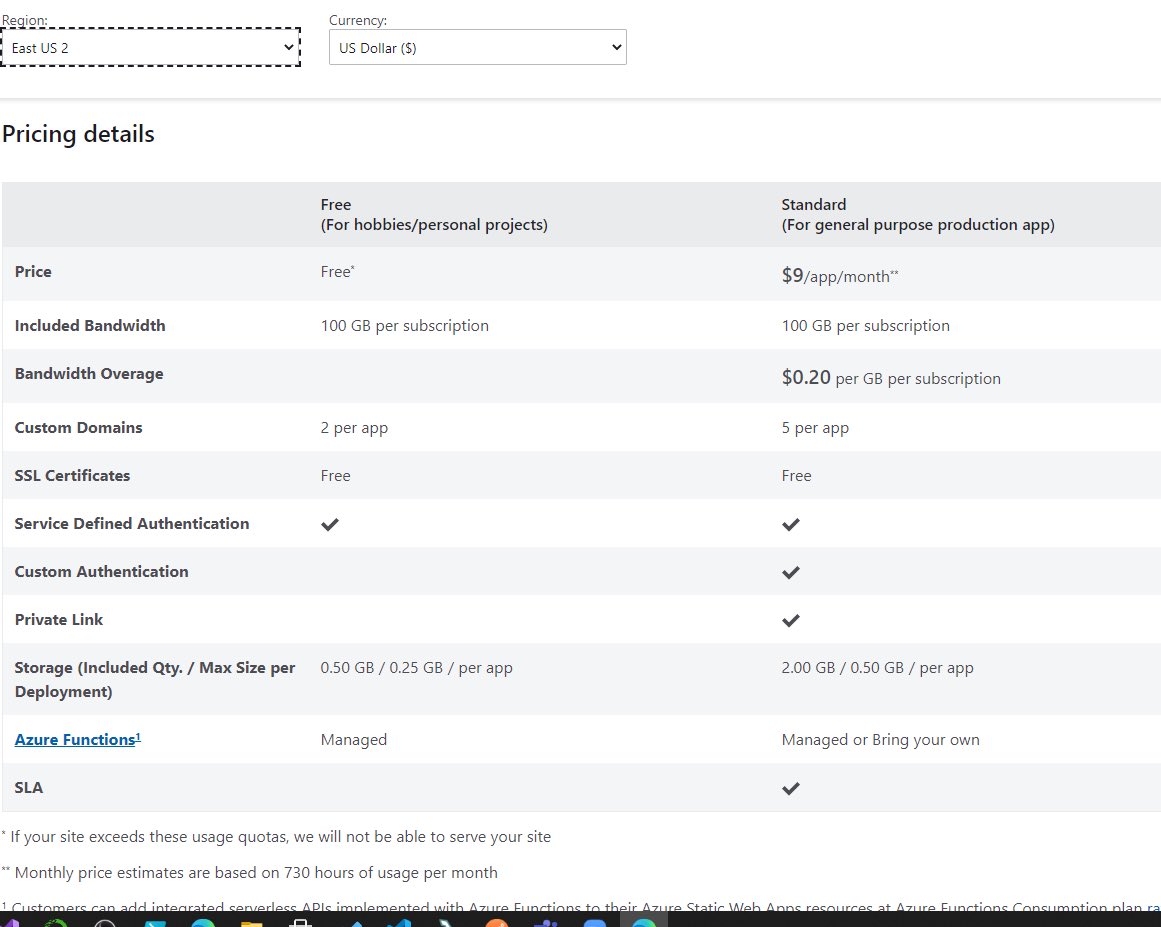Click "$0.20 per GB per subscription" cell
Screen dimensions: 1161x927
click(891, 378)
